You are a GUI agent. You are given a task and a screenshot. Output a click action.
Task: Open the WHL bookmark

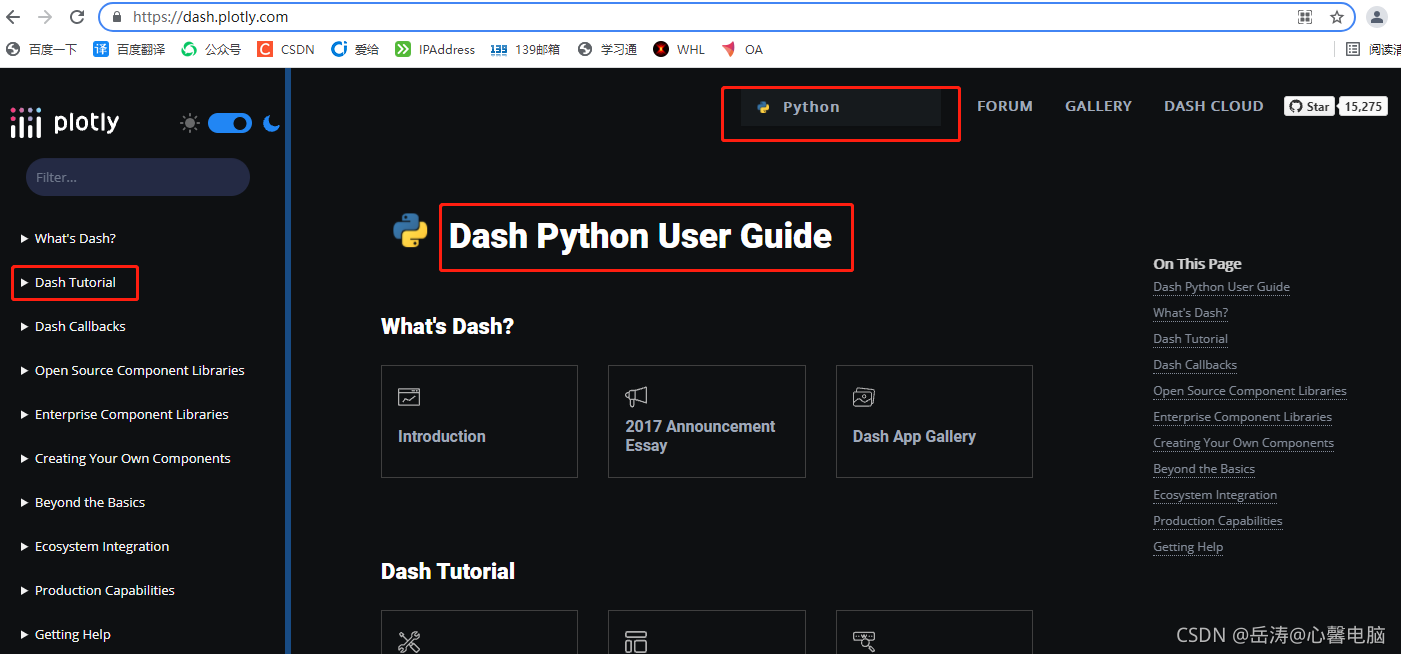679,49
